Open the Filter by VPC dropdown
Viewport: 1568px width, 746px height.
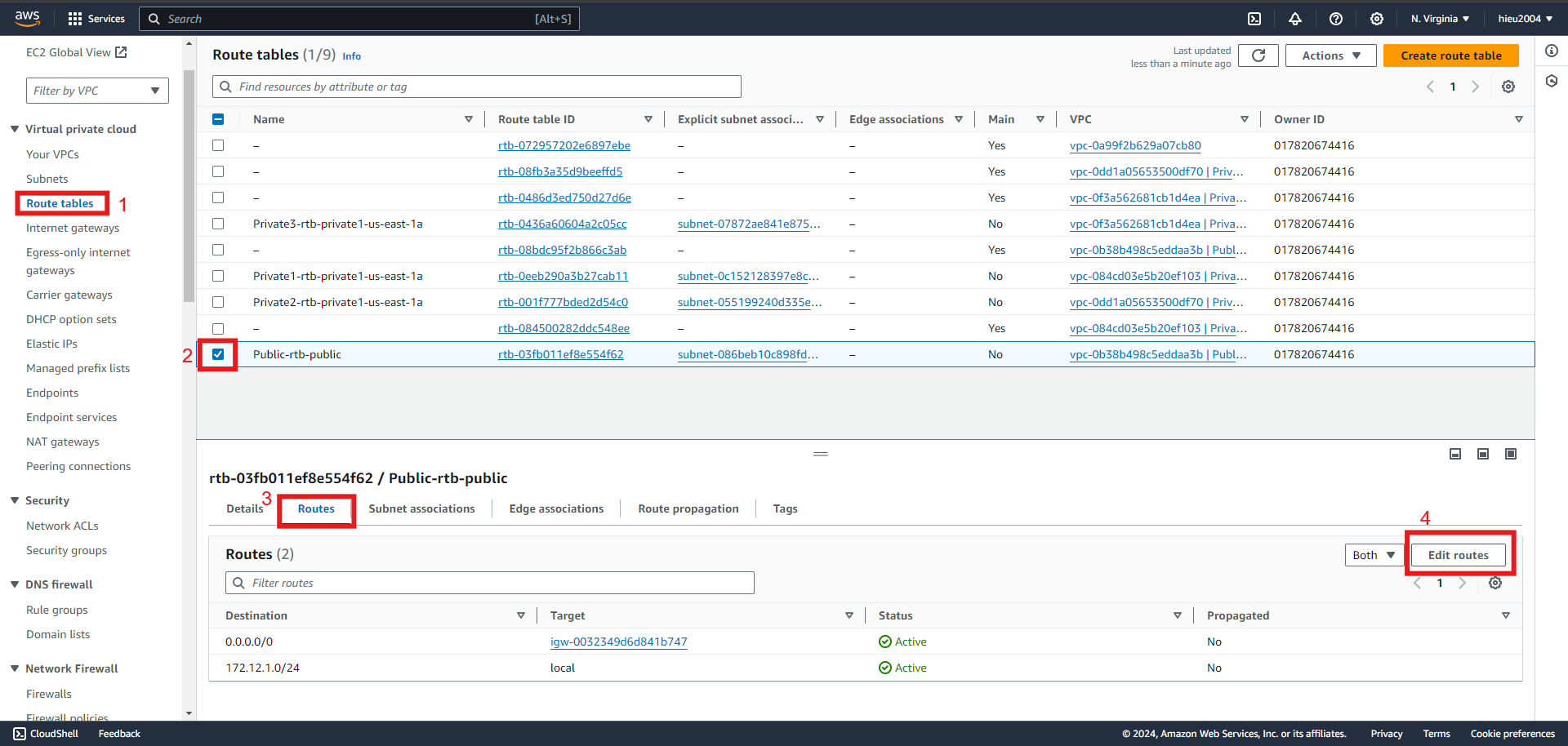[97, 91]
